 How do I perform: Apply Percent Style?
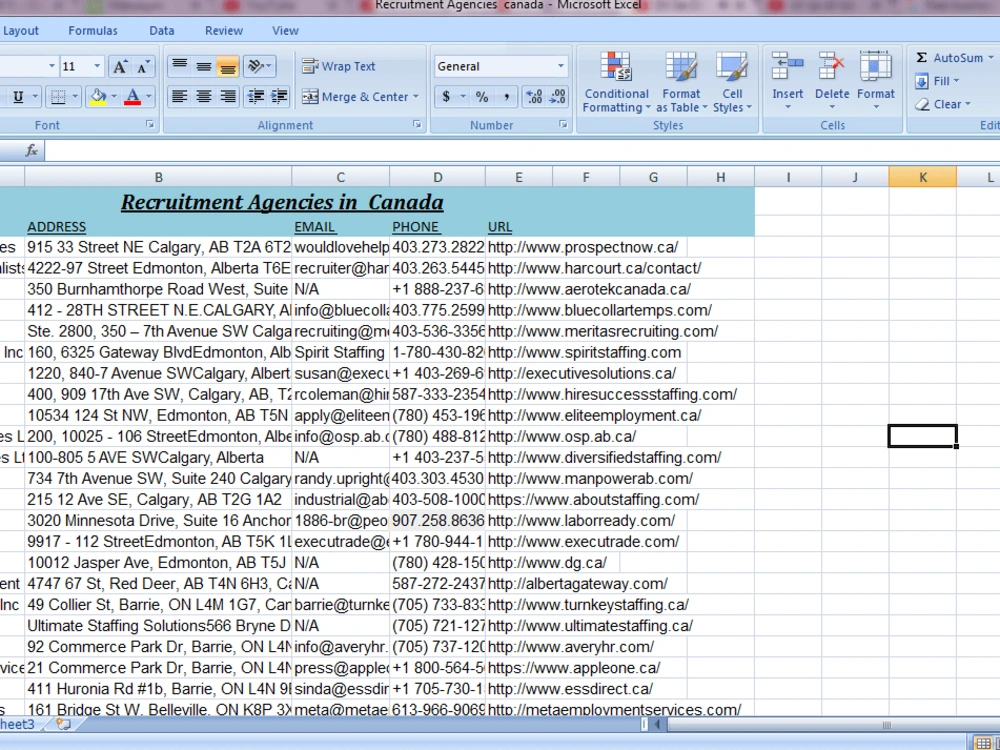[x=482, y=97]
